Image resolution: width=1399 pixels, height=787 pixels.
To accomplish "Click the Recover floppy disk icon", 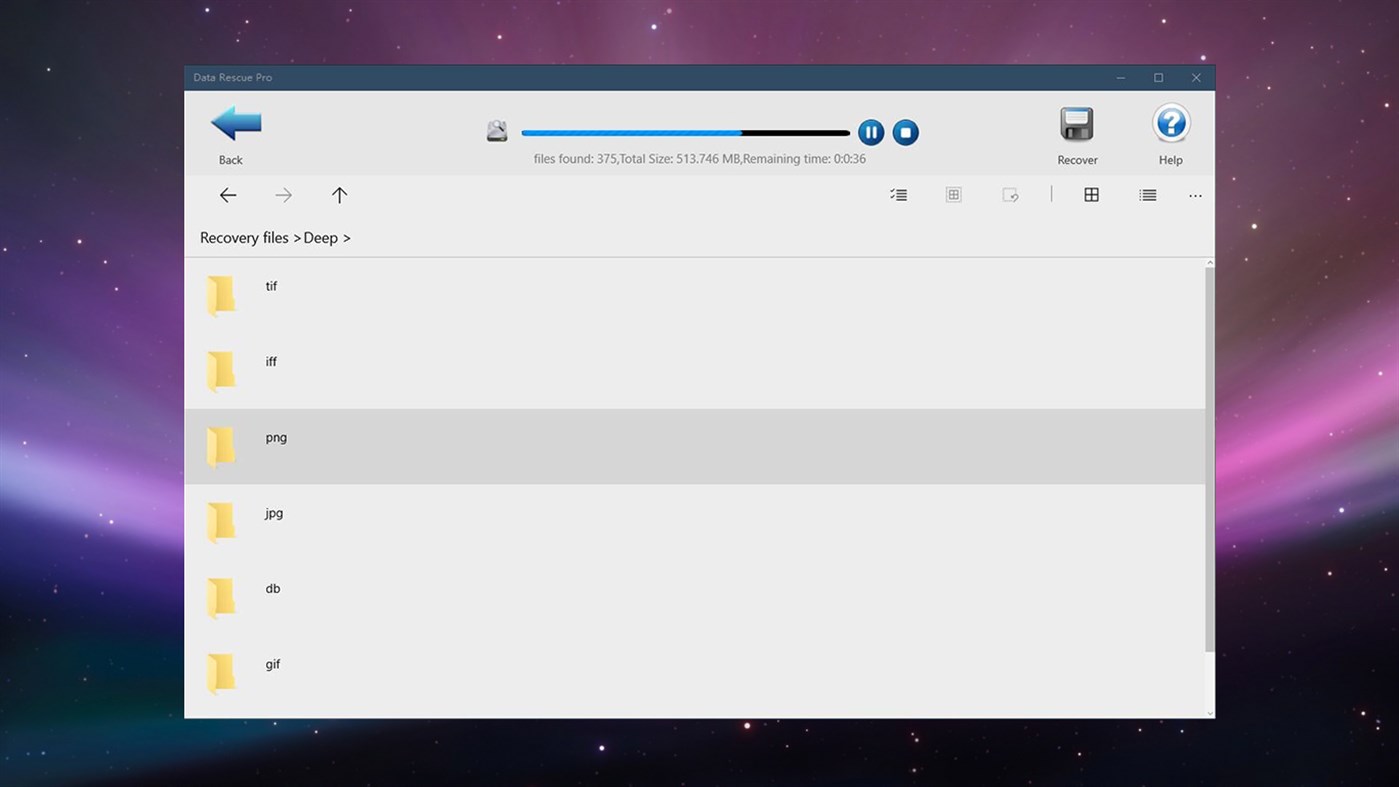I will point(1077,124).
